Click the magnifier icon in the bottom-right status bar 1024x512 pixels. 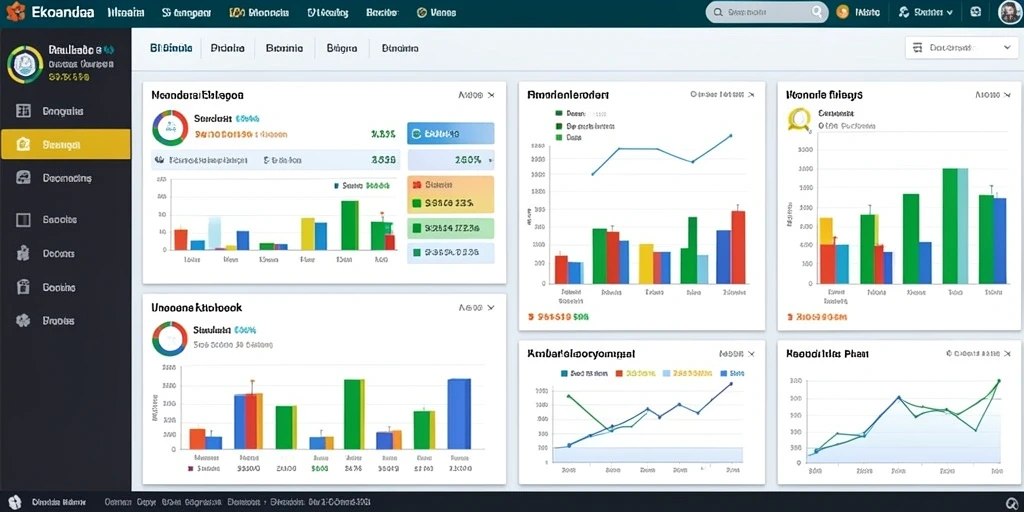[x=1012, y=502]
